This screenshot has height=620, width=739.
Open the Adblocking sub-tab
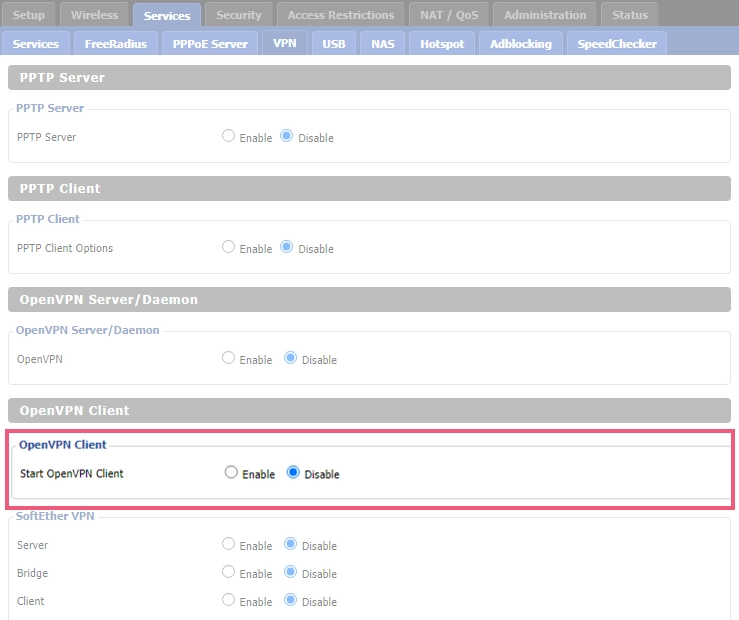click(x=521, y=43)
